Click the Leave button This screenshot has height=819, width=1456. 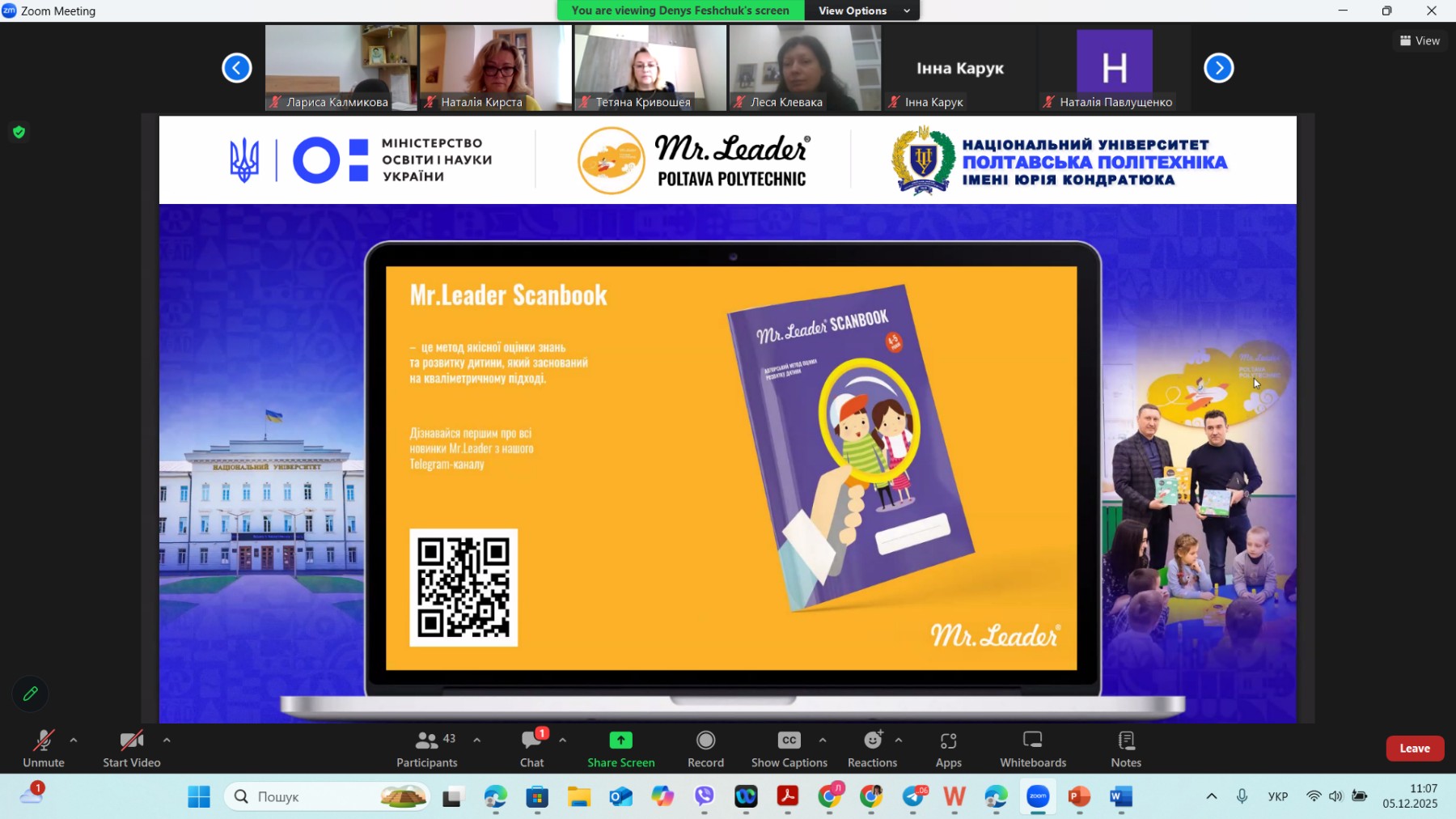pyautogui.click(x=1414, y=749)
